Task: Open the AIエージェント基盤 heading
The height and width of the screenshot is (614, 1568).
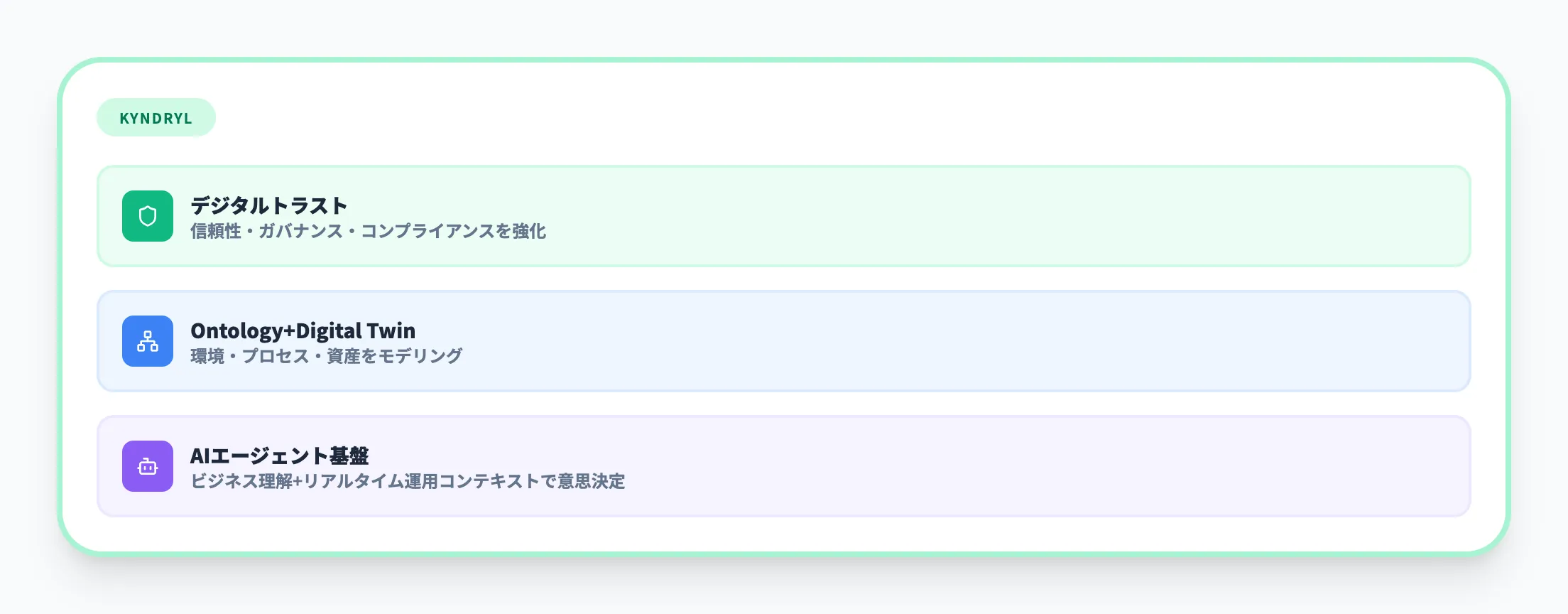Action: pos(279,456)
